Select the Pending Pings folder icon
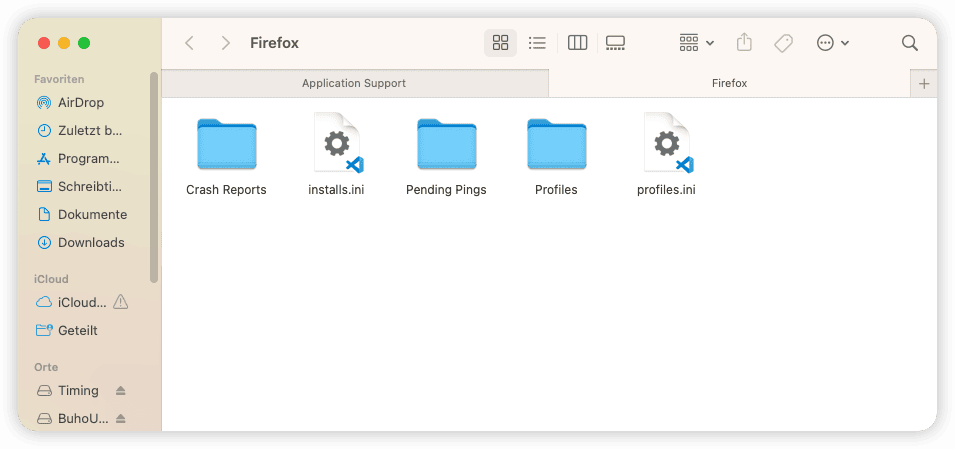955x449 pixels. pyautogui.click(x=446, y=144)
